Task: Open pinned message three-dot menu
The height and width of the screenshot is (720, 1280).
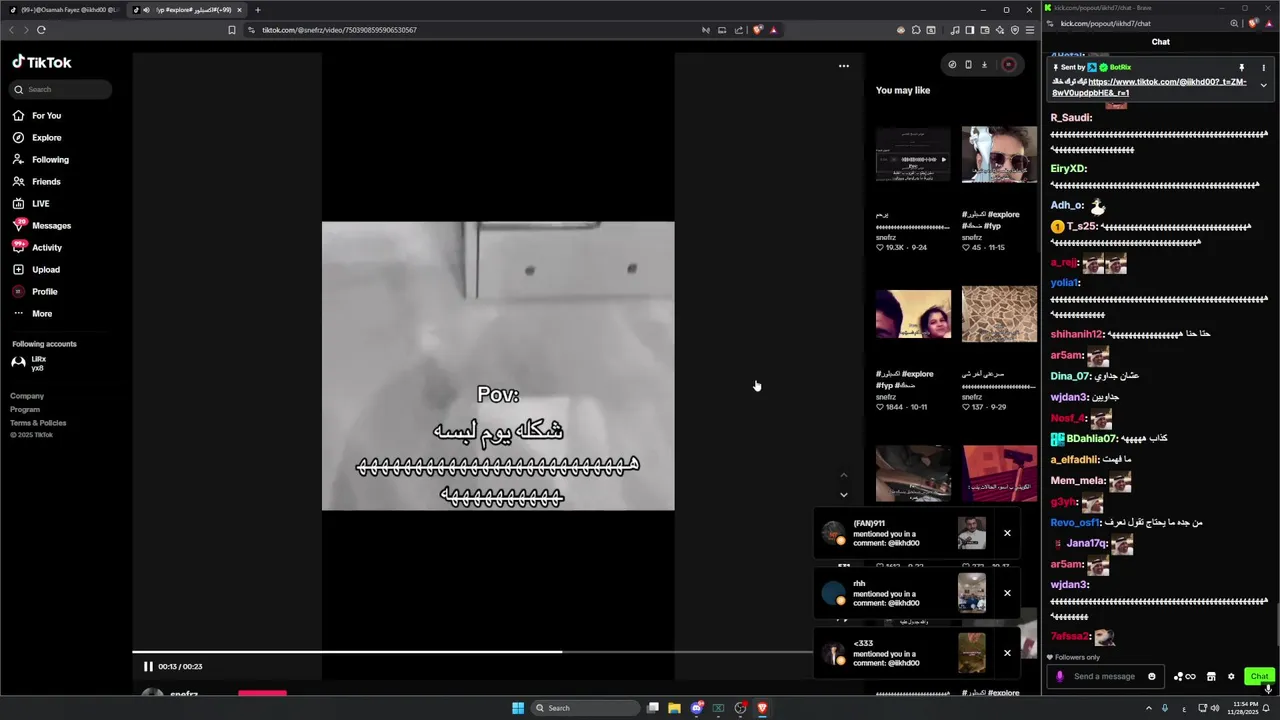Action: pos(1264,67)
